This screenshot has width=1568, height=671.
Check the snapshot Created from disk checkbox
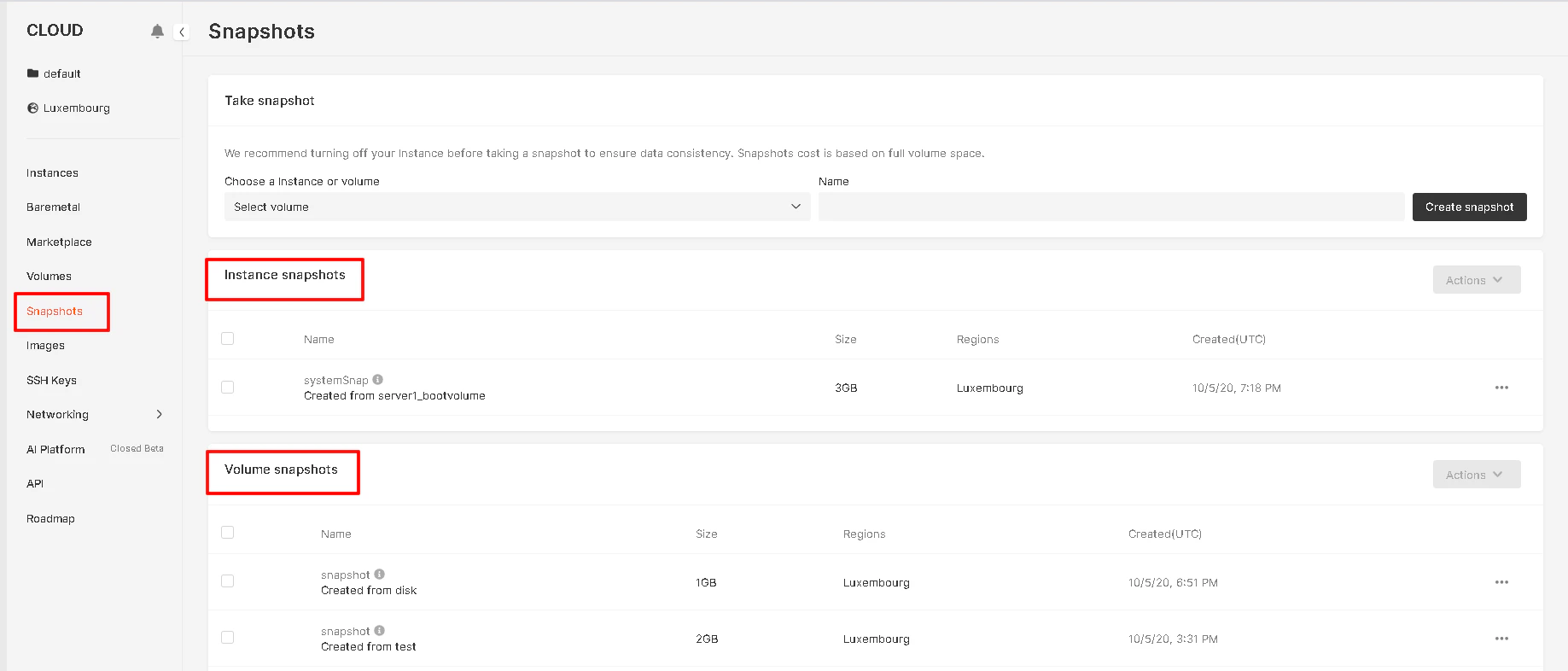pos(227,581)
